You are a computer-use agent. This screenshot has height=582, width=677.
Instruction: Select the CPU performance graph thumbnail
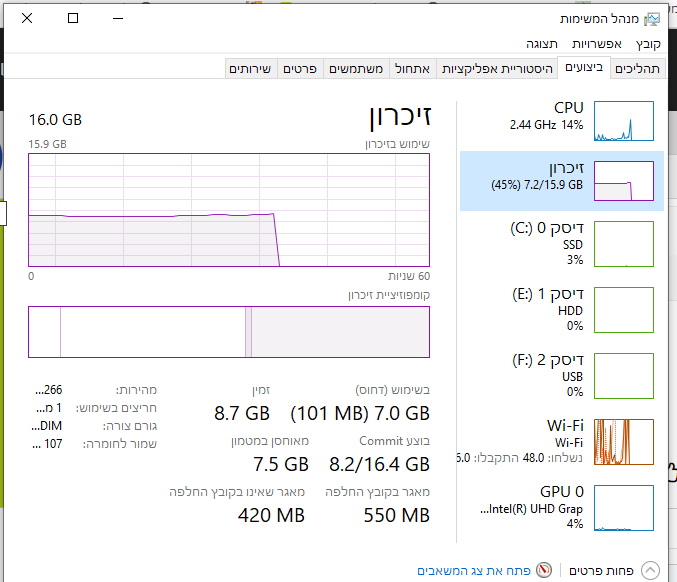[x=623, y=120]
